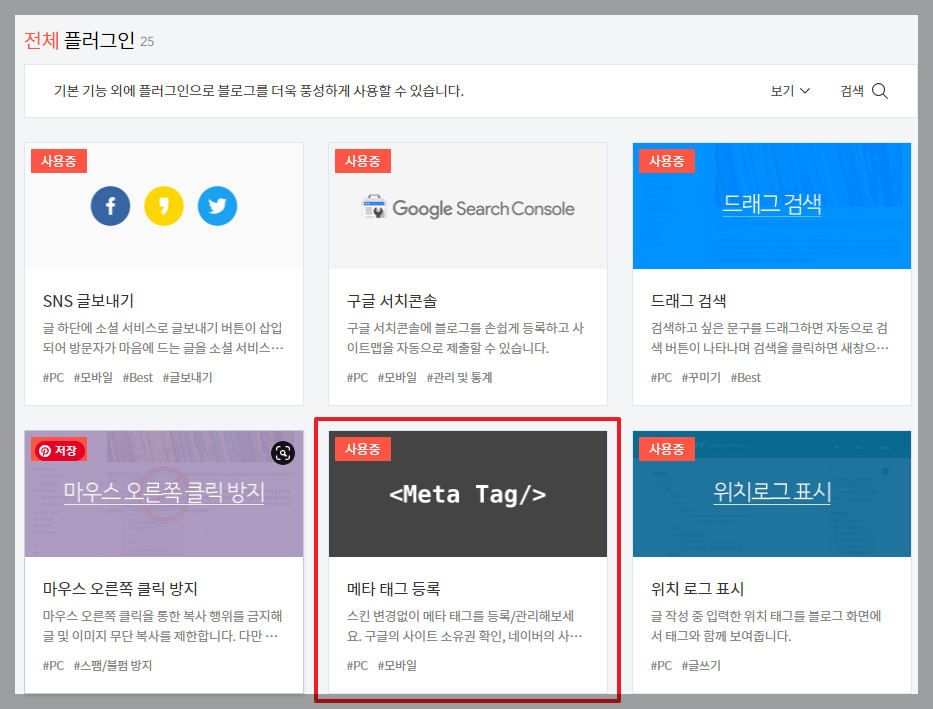Open search using the magnifier icon
The width and height of the screenshot is (933, 709).
(x=879, y=91)
